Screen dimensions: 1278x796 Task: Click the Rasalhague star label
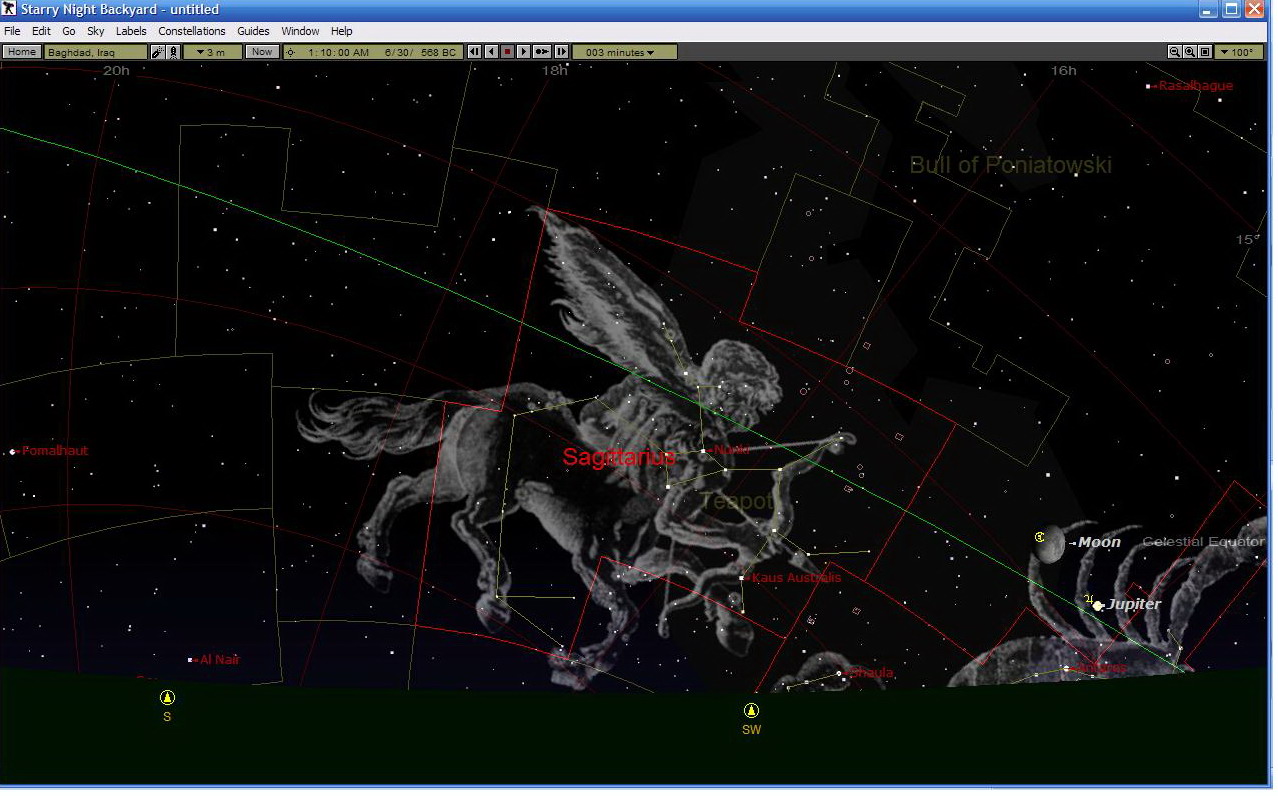(x=1196, y=86)
